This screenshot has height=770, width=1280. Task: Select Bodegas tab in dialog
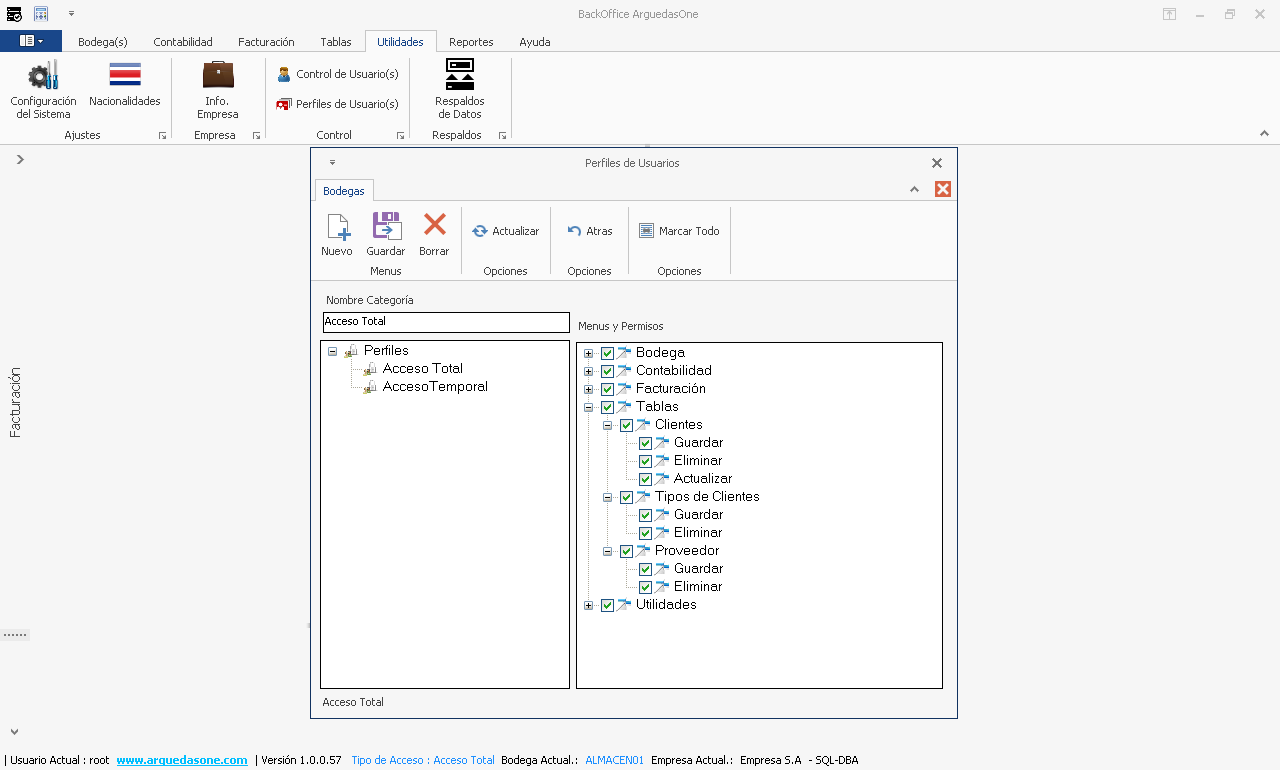coord(344,191)
